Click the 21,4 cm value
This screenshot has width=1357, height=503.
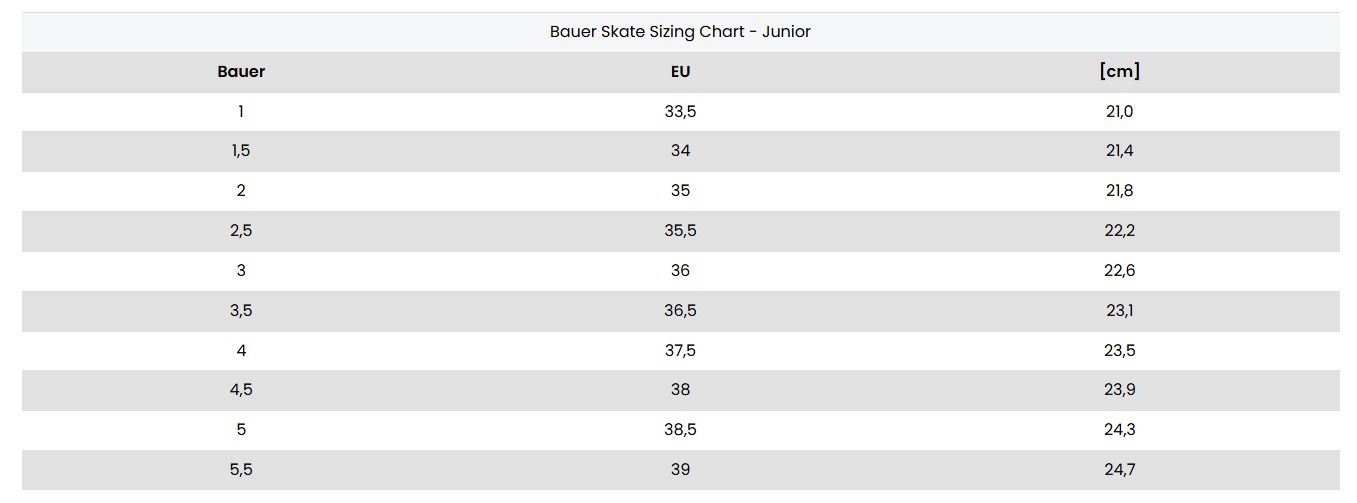pyautogui.click(x=1119, y=151)
